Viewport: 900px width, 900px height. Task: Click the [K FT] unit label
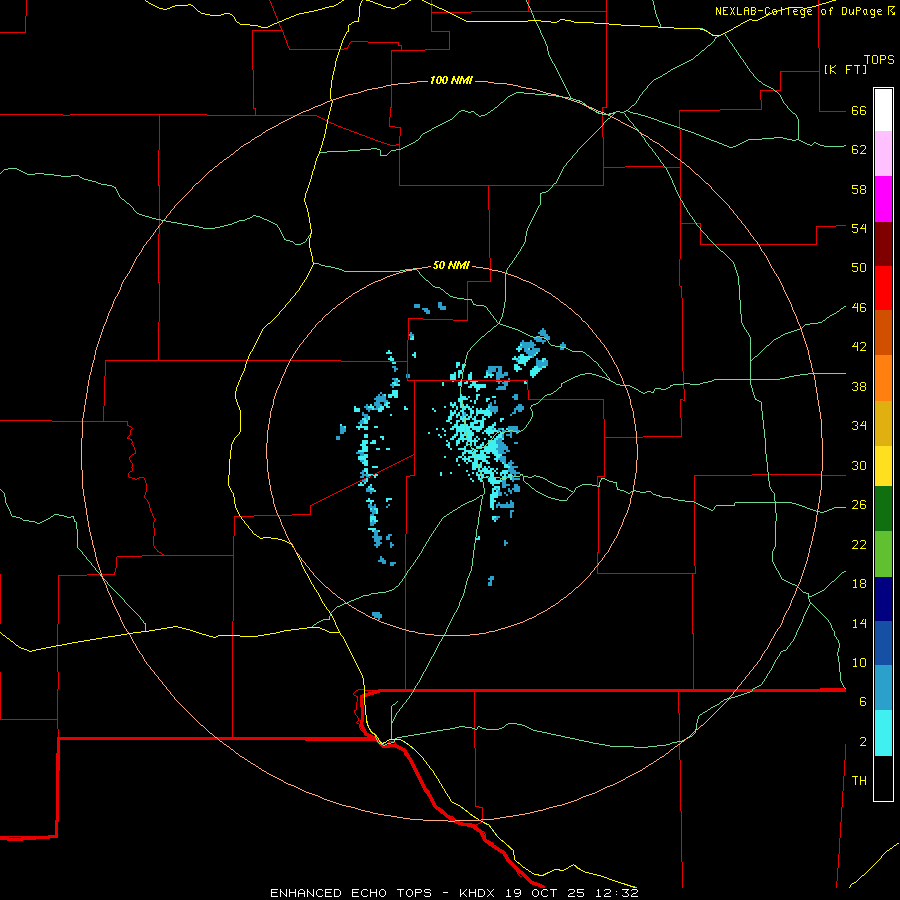tap(845, 69)
